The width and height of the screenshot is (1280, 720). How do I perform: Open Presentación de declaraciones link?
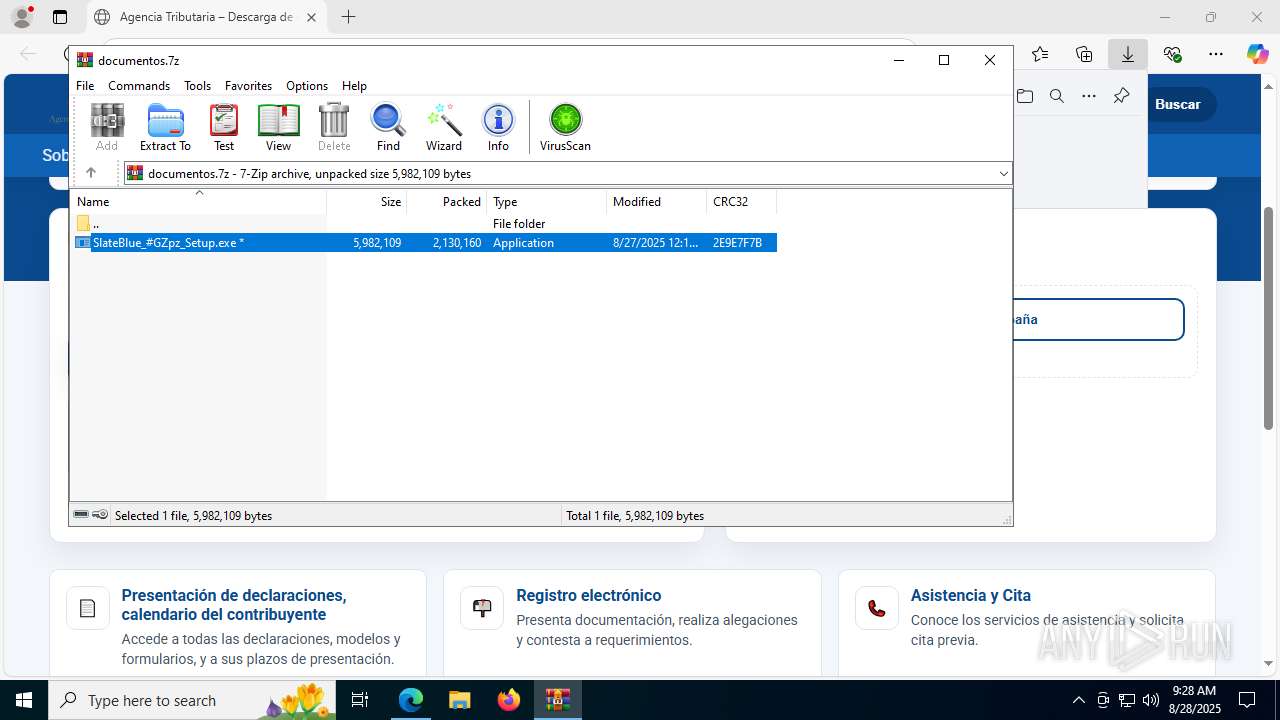[234, 604]
